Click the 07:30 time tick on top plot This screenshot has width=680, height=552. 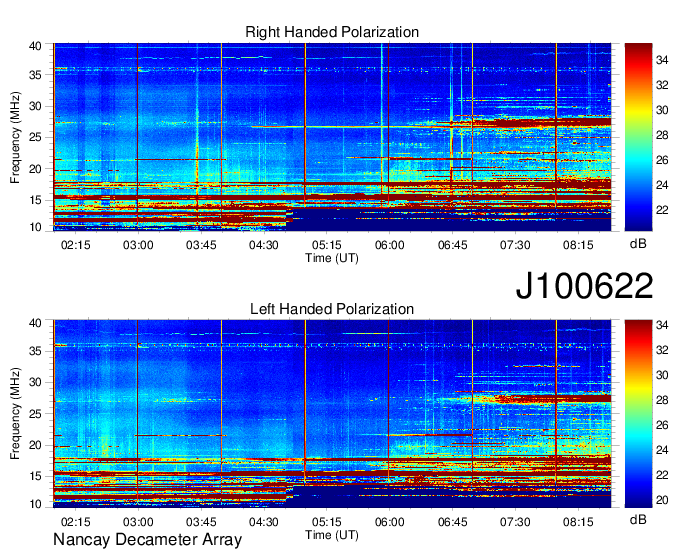click(x=515, y=245)
